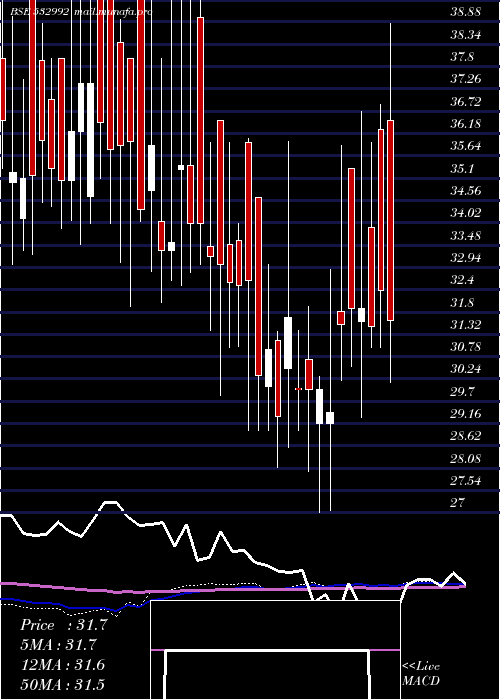Screen dimensions: 500x700
Task: Click the 31.8 price axis label
Action: [462, 302]
